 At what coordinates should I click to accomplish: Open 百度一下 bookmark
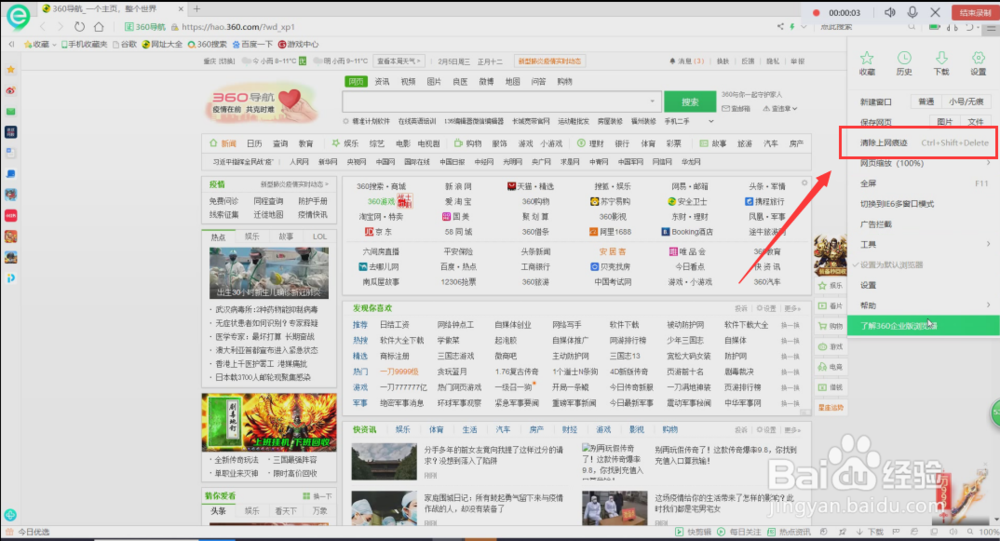(x=253, y=45)
